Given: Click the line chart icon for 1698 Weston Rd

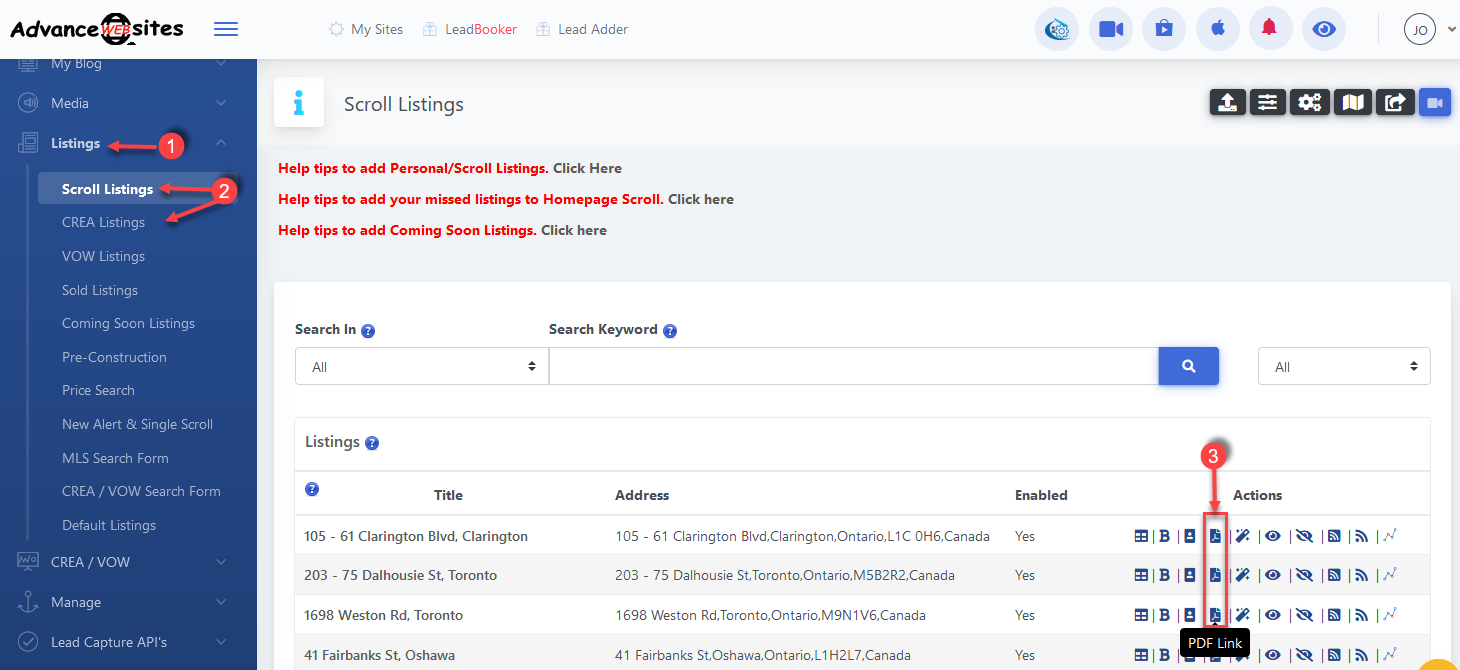Looking at the screenshot, I should click(x=1390, y=615).
